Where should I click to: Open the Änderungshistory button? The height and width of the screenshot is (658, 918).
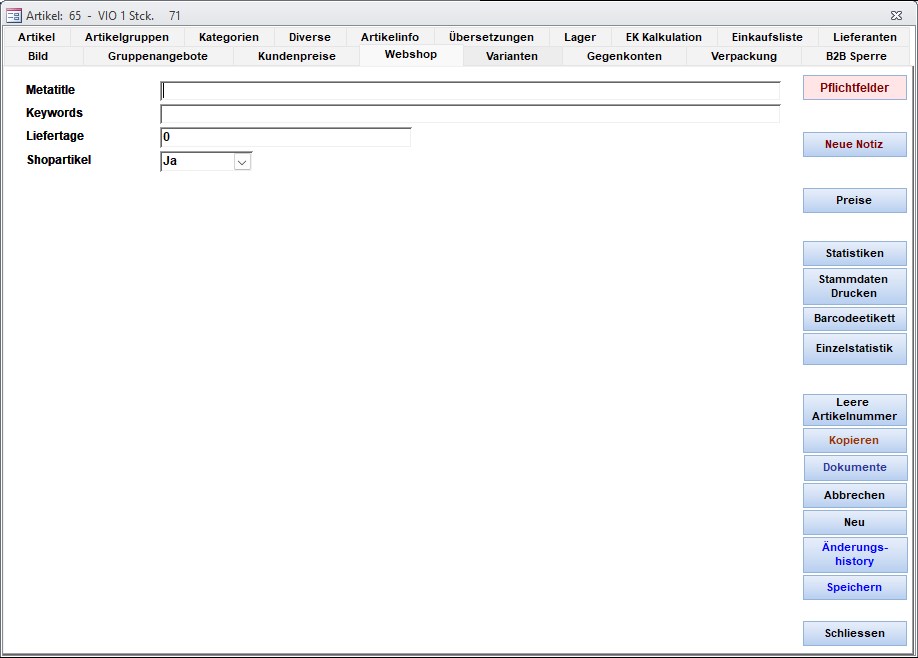pos(854,555)
